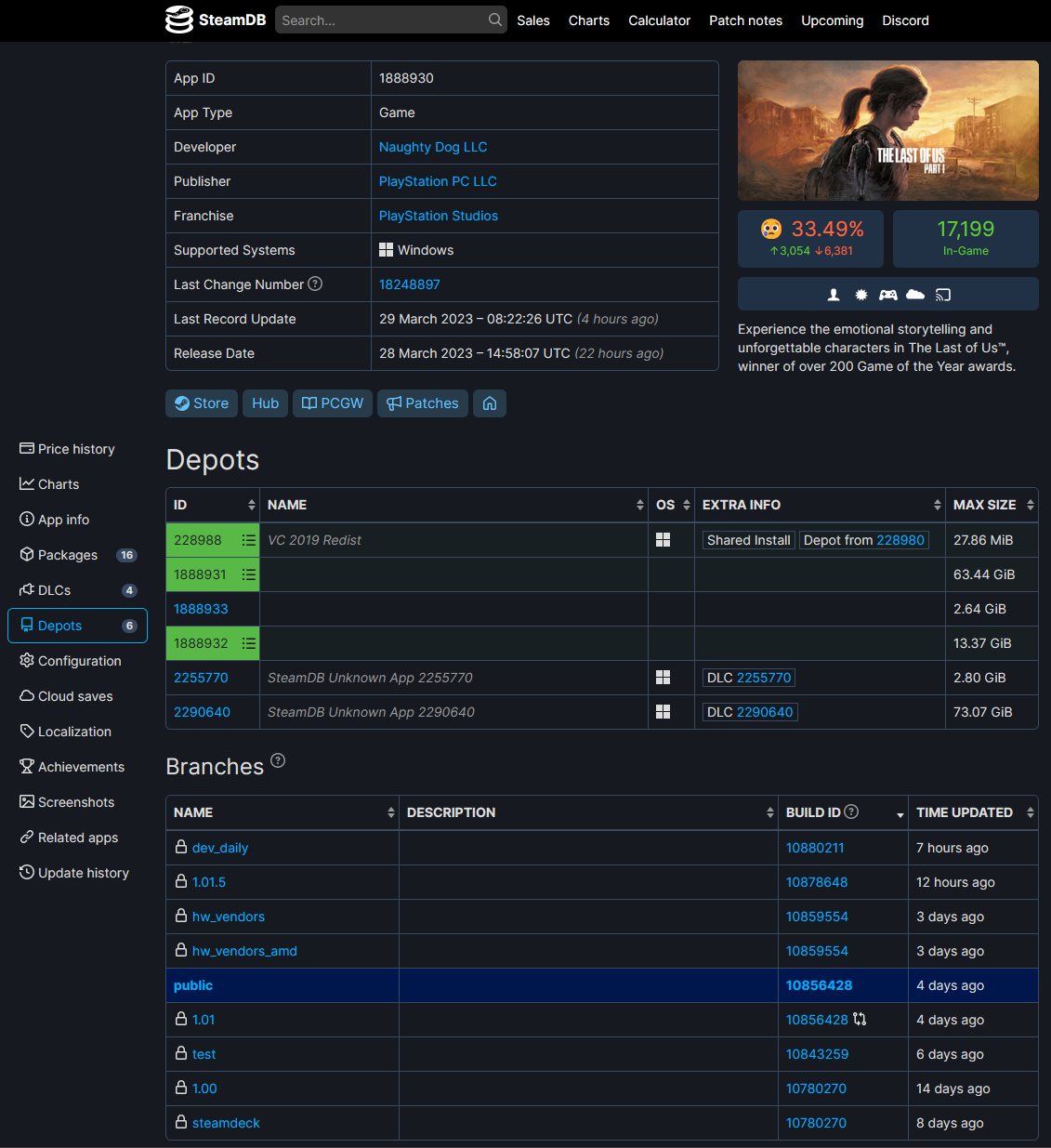Viewport: 1051px width, 1148px height.
Task: Open Screenshots in sidebar
Action: coord(77,802)
